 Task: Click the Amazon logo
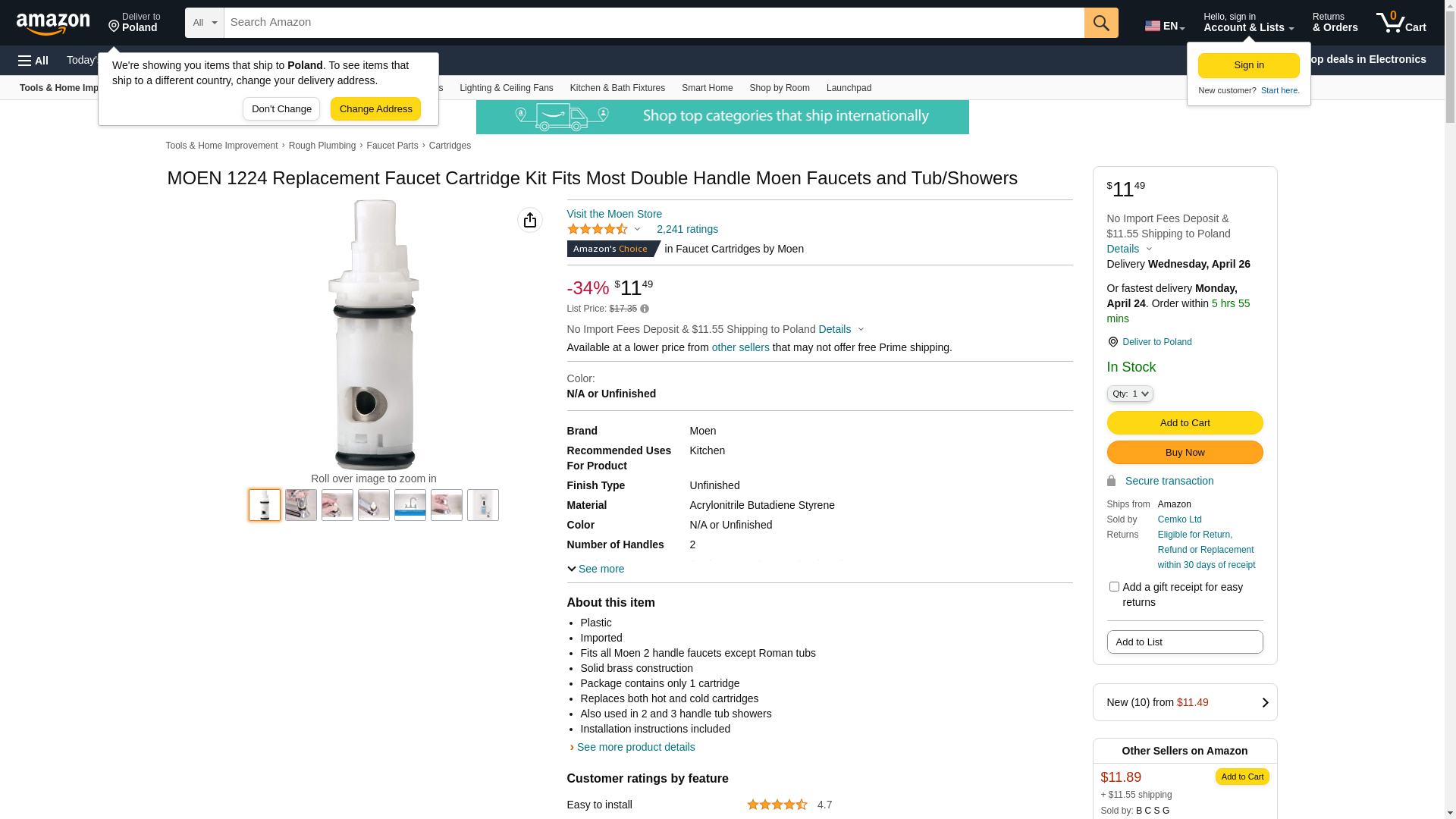pos(53,24)
